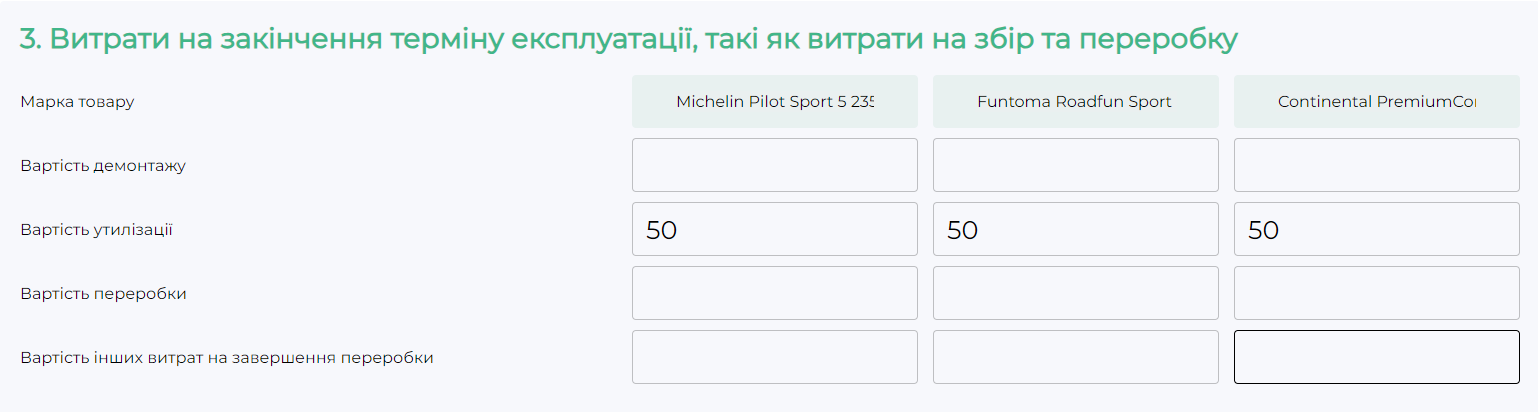Viewport: 1538px width, 412px height.
Task: Focus Funtoma's 'Вартість утилізації' field showing 50
Action: (x=1075, y=229)
